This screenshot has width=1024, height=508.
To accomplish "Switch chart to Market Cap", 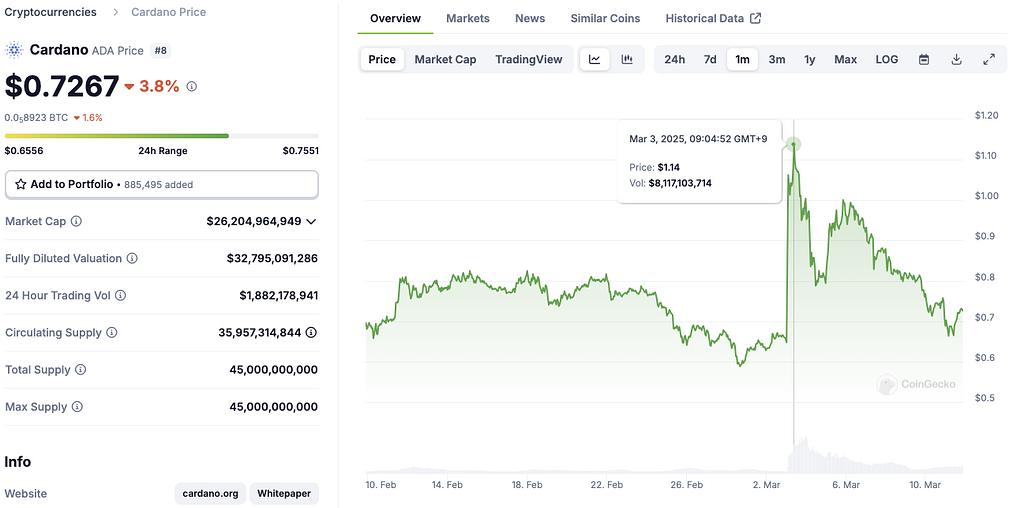I will point(445,59).
